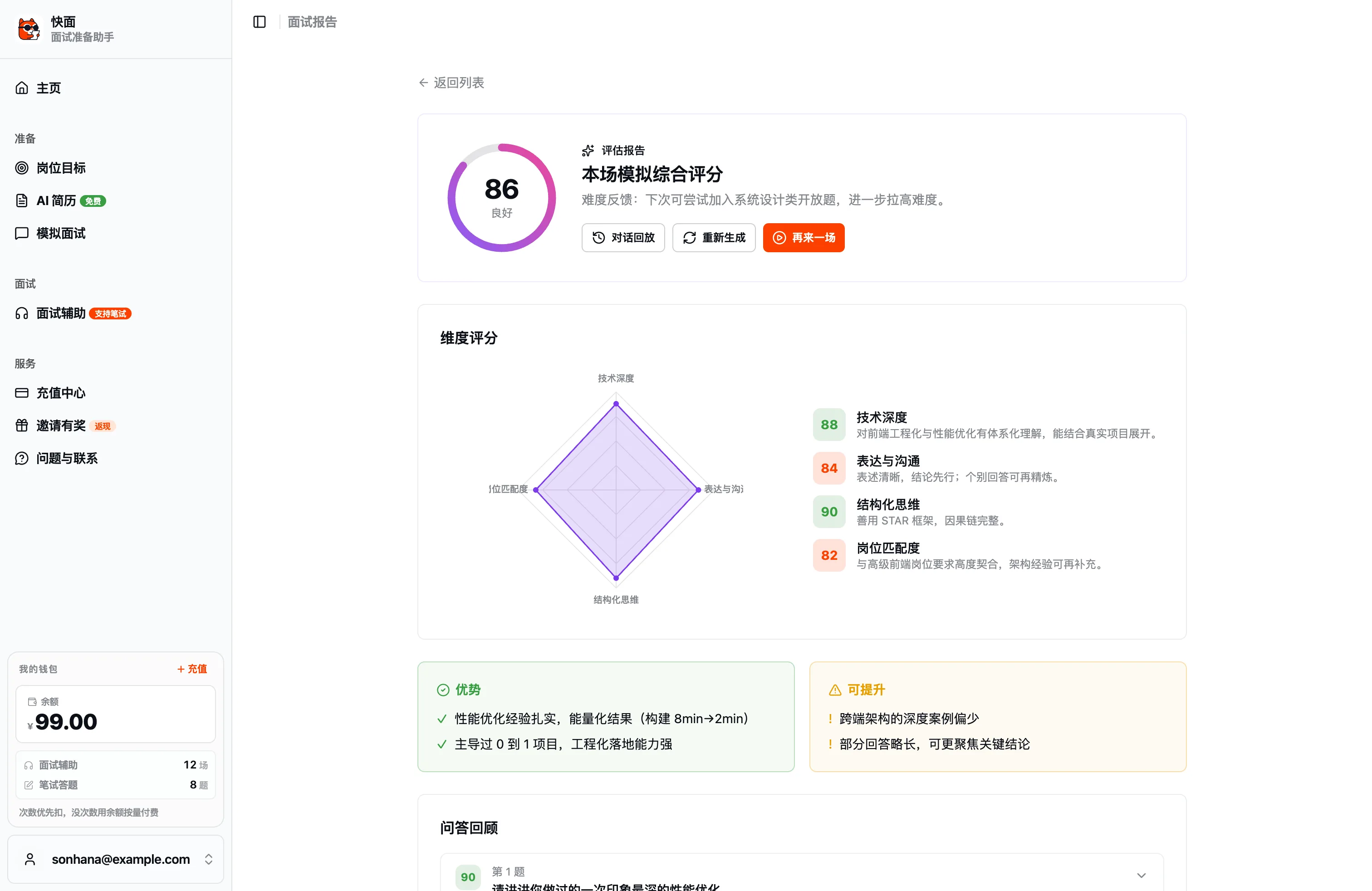The height and width of the screenshot is (891, 1372).
Task: Click the 岗位匹配度 point on radar chart
Action: click(x=536, y=490)
